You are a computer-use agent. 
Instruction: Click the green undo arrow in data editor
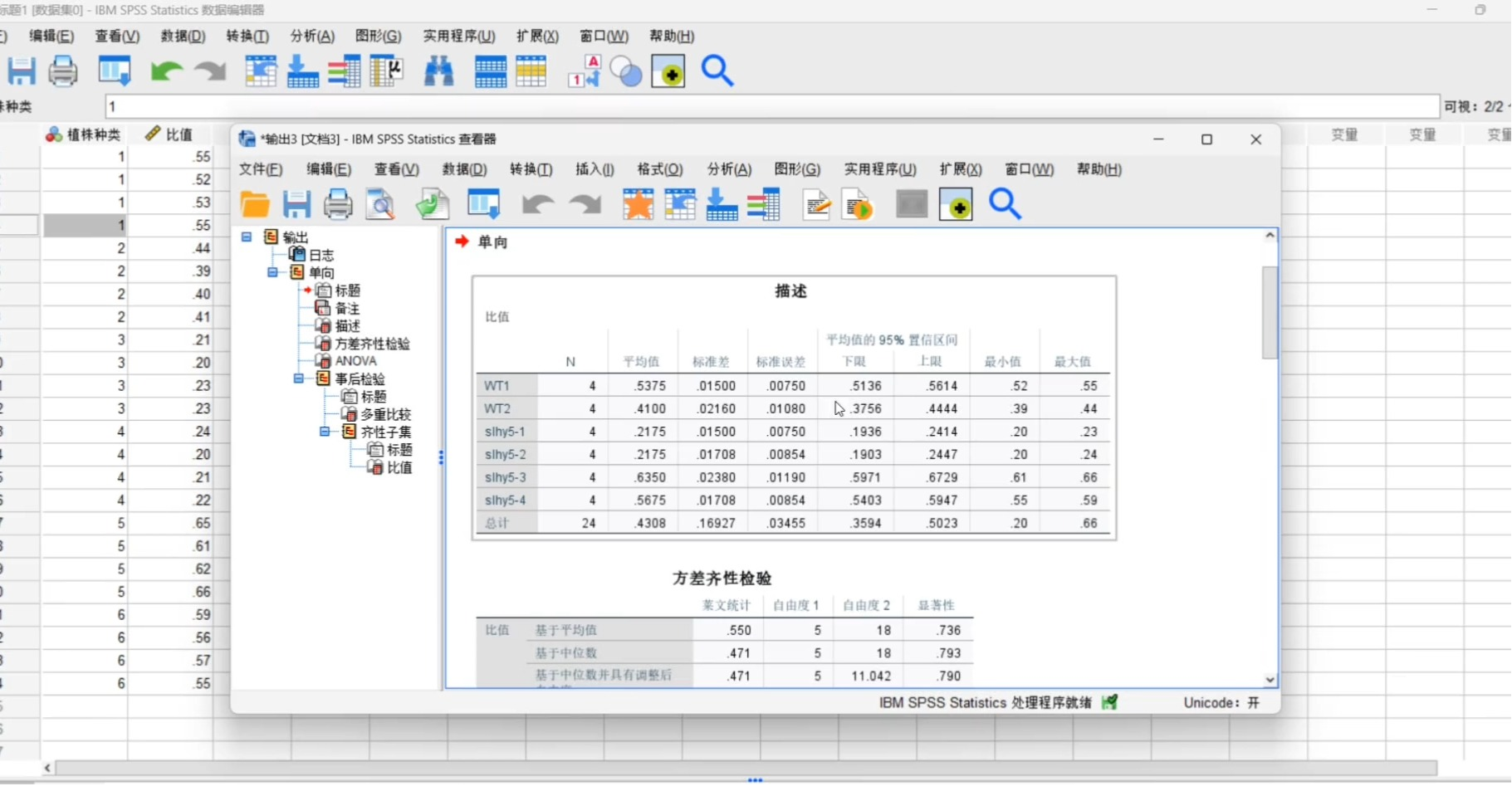166,72
